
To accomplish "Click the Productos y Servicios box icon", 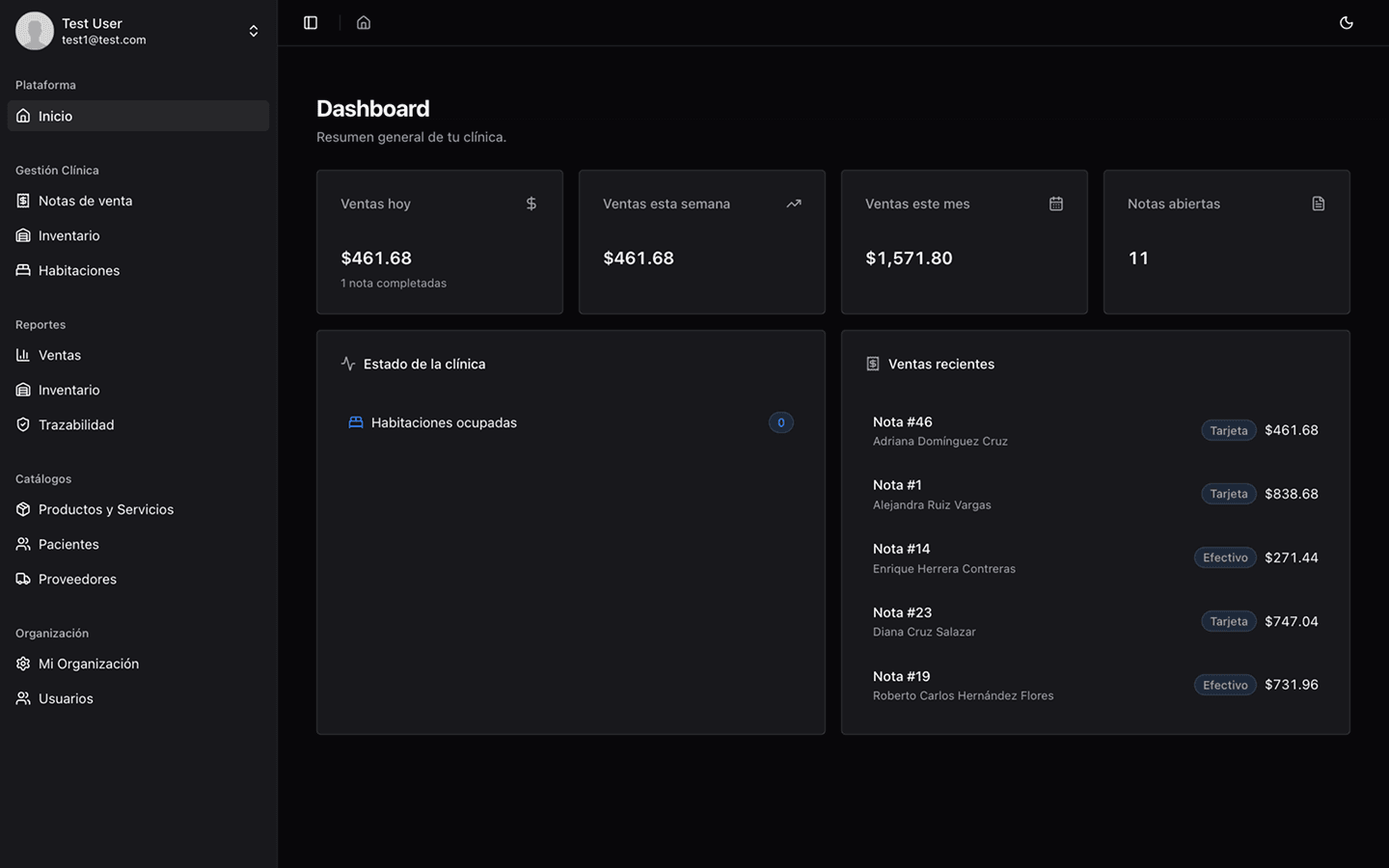I will pos(23,509).
